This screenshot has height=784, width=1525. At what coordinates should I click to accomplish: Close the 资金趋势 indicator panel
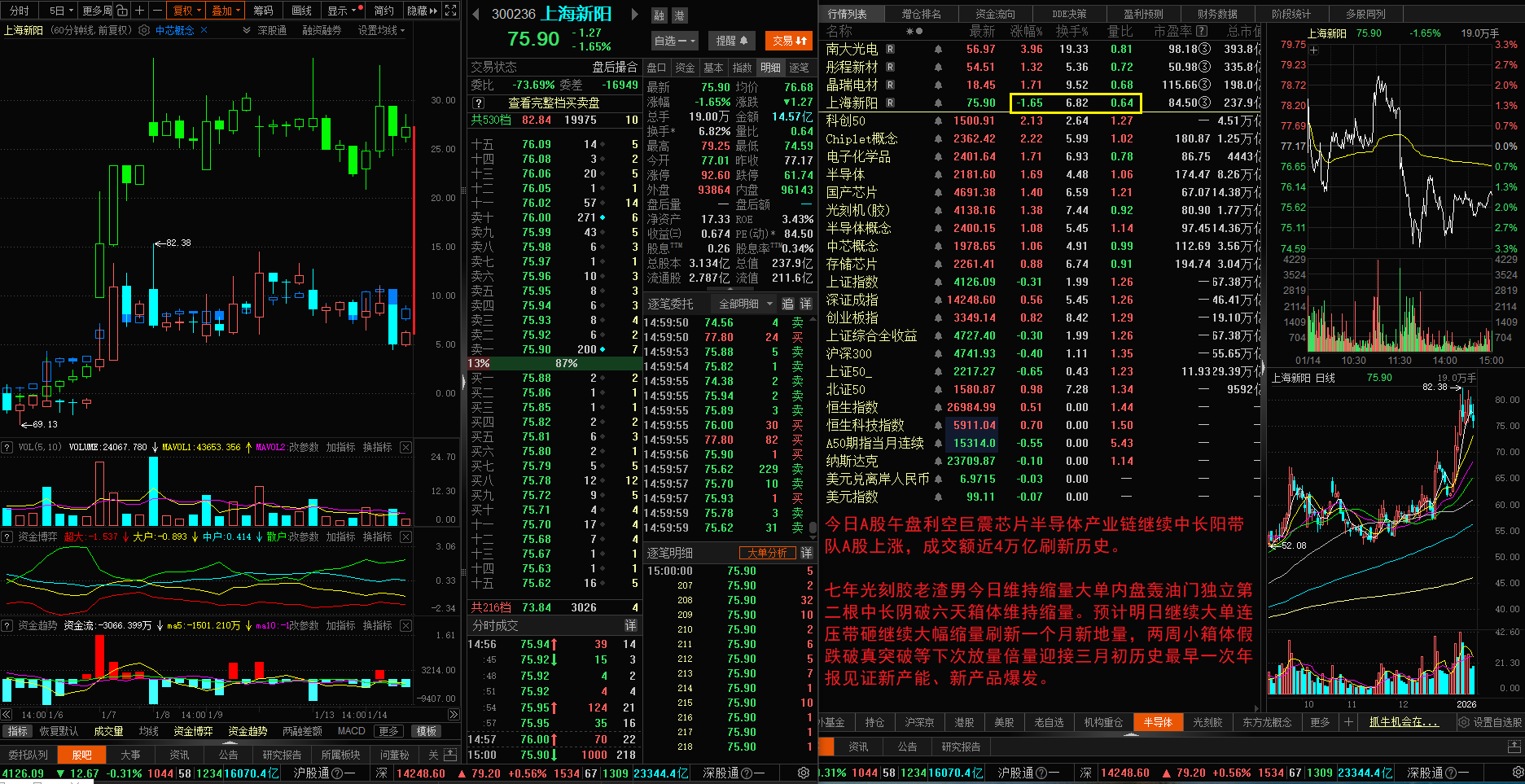click(x=405, y=625)
